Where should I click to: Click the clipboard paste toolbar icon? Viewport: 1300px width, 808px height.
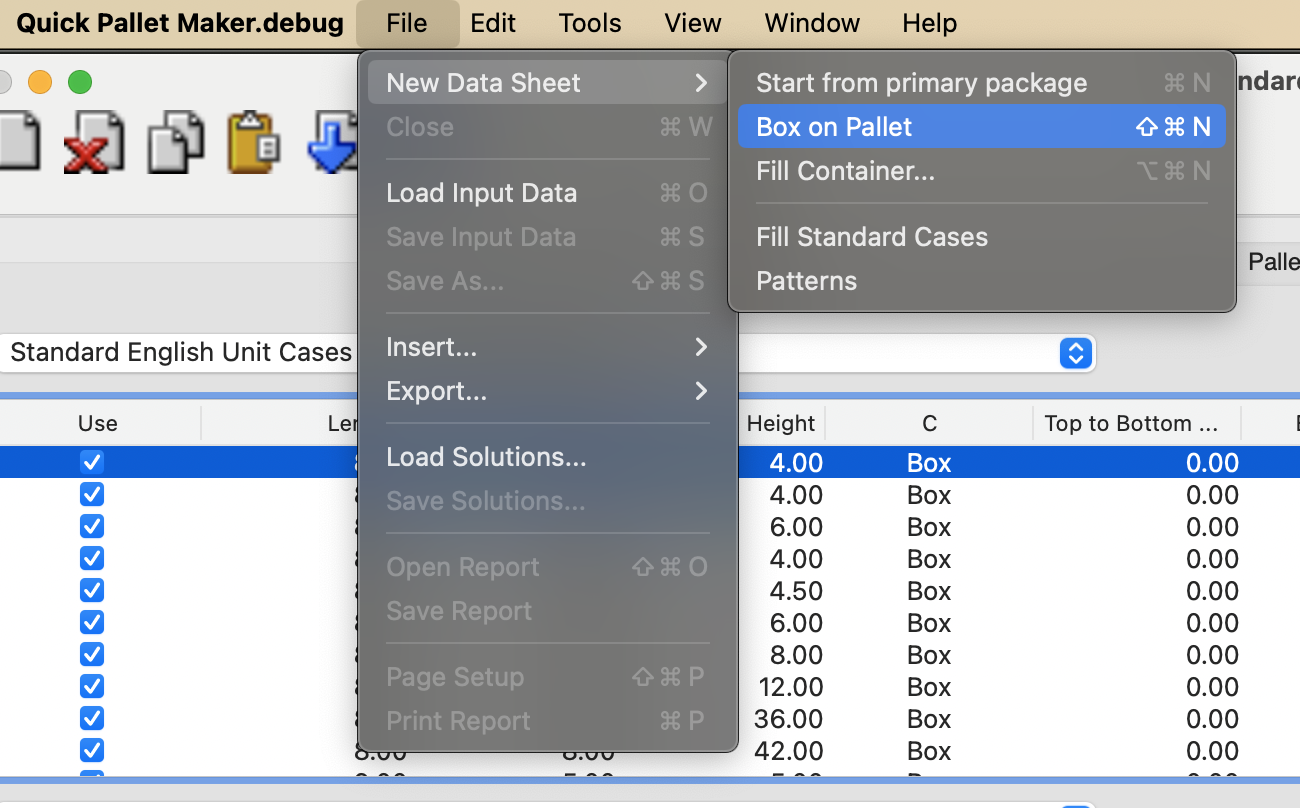coord(256,142)
